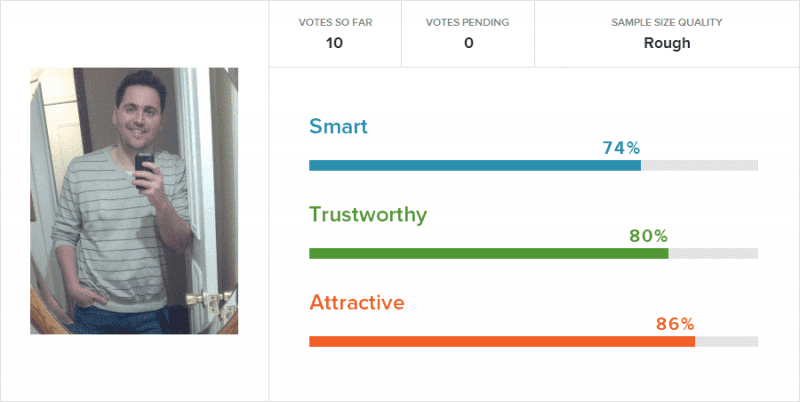The height and width of the screenshot is (402, 800).
Task: Select the votes so far count of 10
Action: (335, 43)
